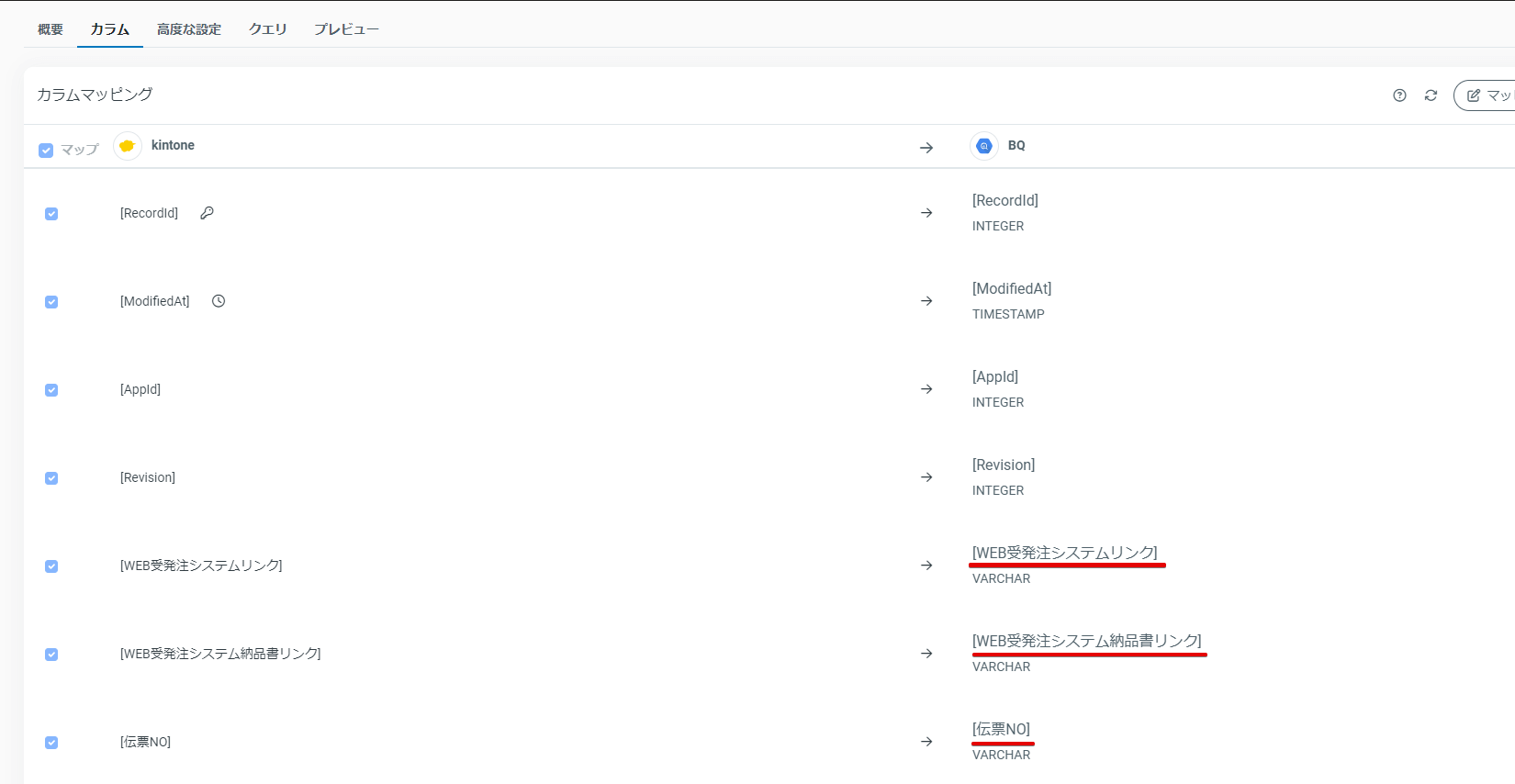Go to the クエリ tab
The image size is (1515, 784).
pos(268,29)
